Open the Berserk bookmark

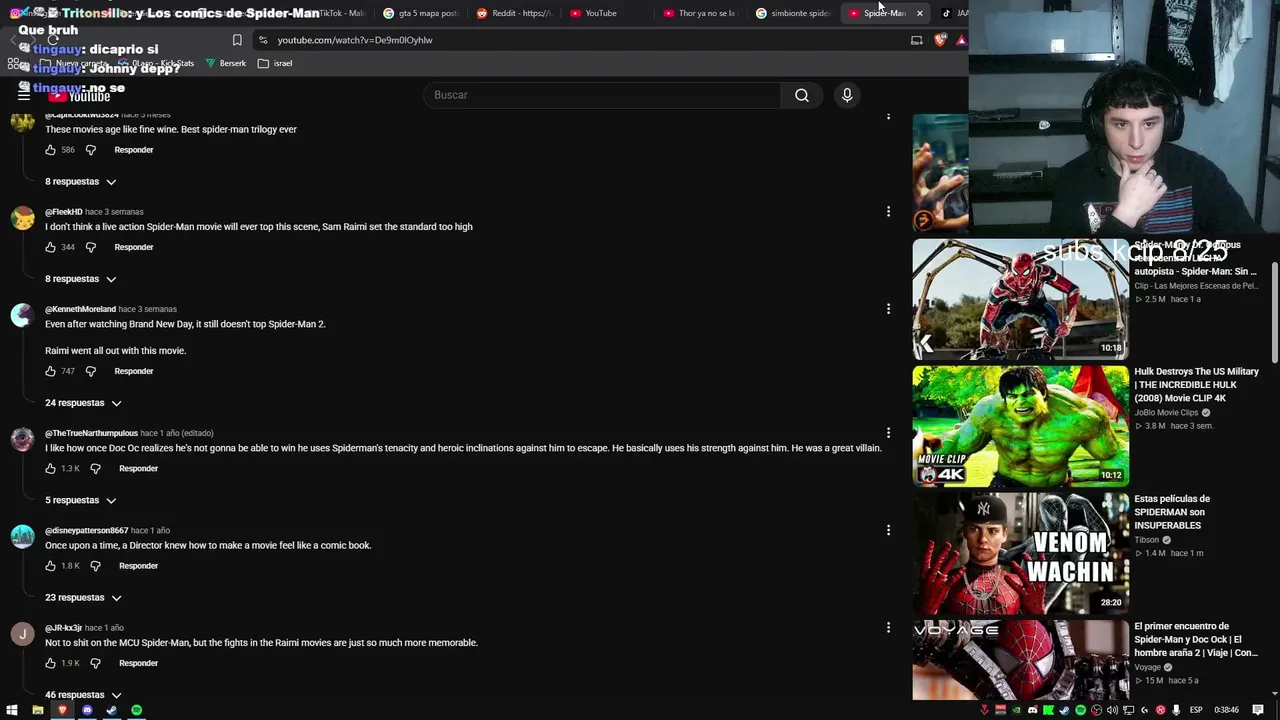click(226, 63)
